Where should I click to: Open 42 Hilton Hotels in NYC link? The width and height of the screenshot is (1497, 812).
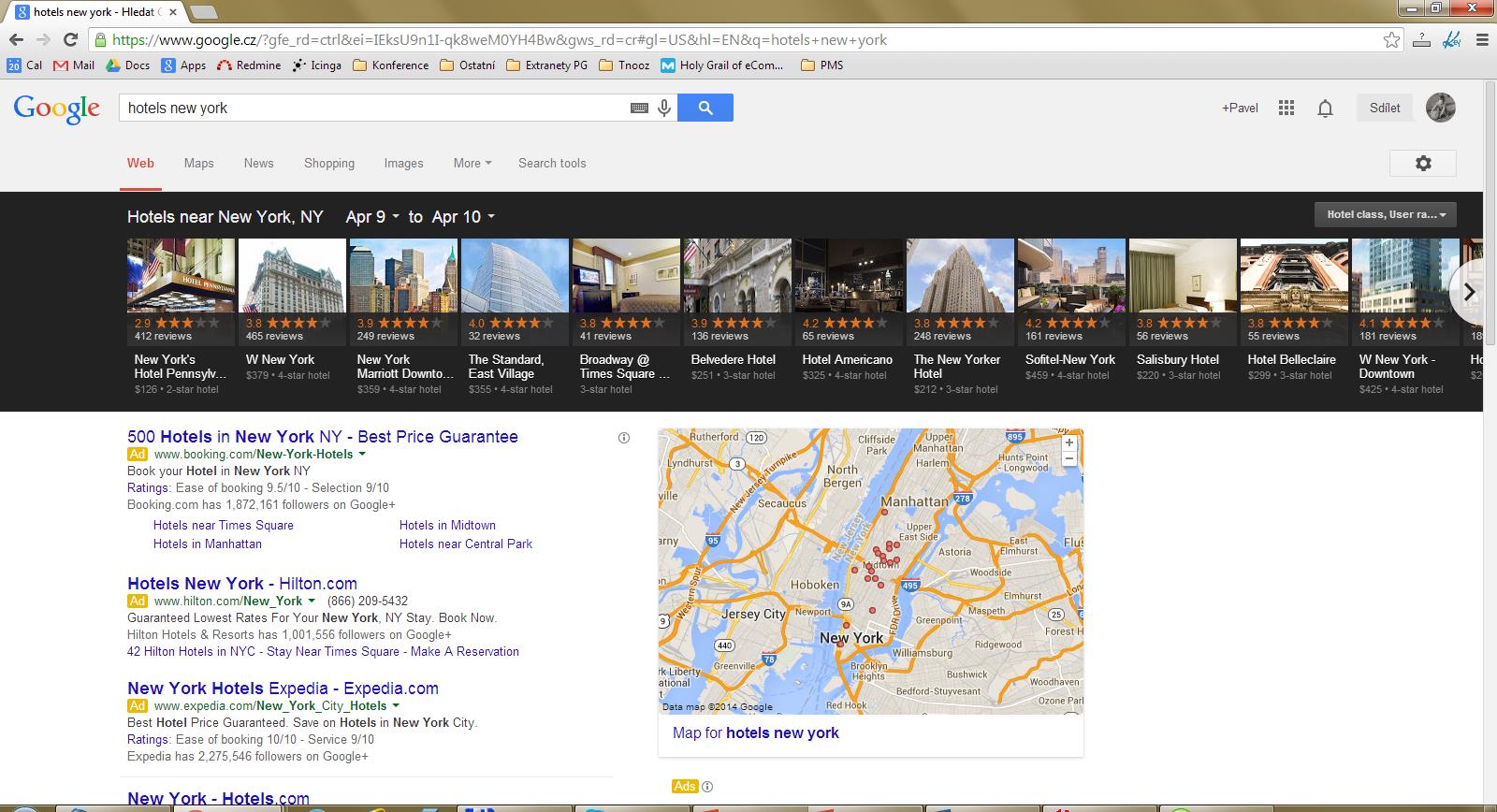pos(323,651)
